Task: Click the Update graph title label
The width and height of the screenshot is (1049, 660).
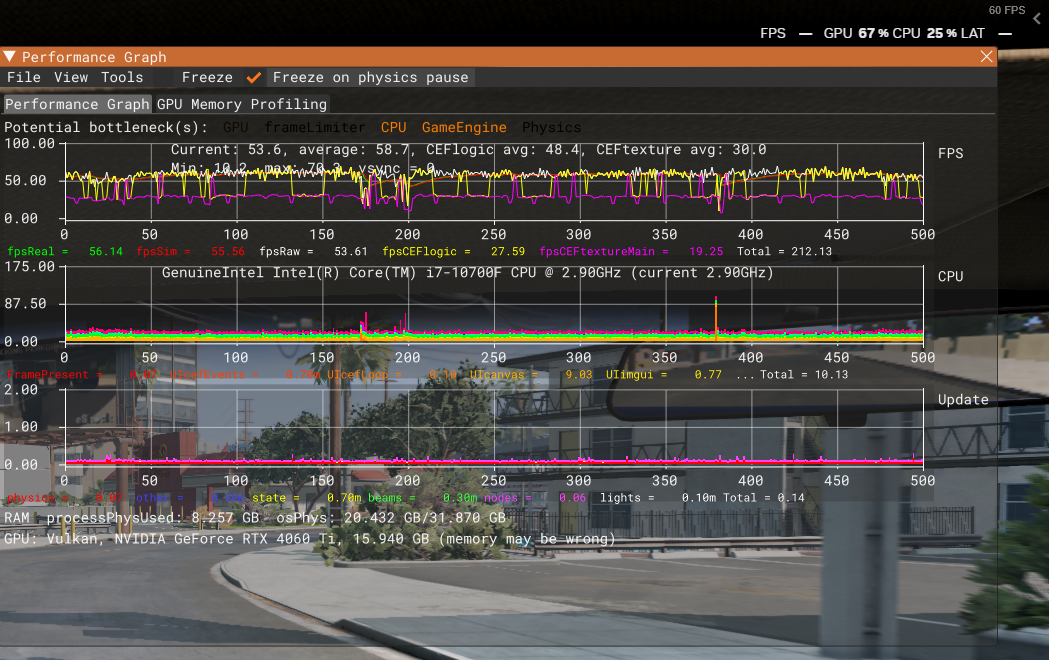Action: point(963,399)
